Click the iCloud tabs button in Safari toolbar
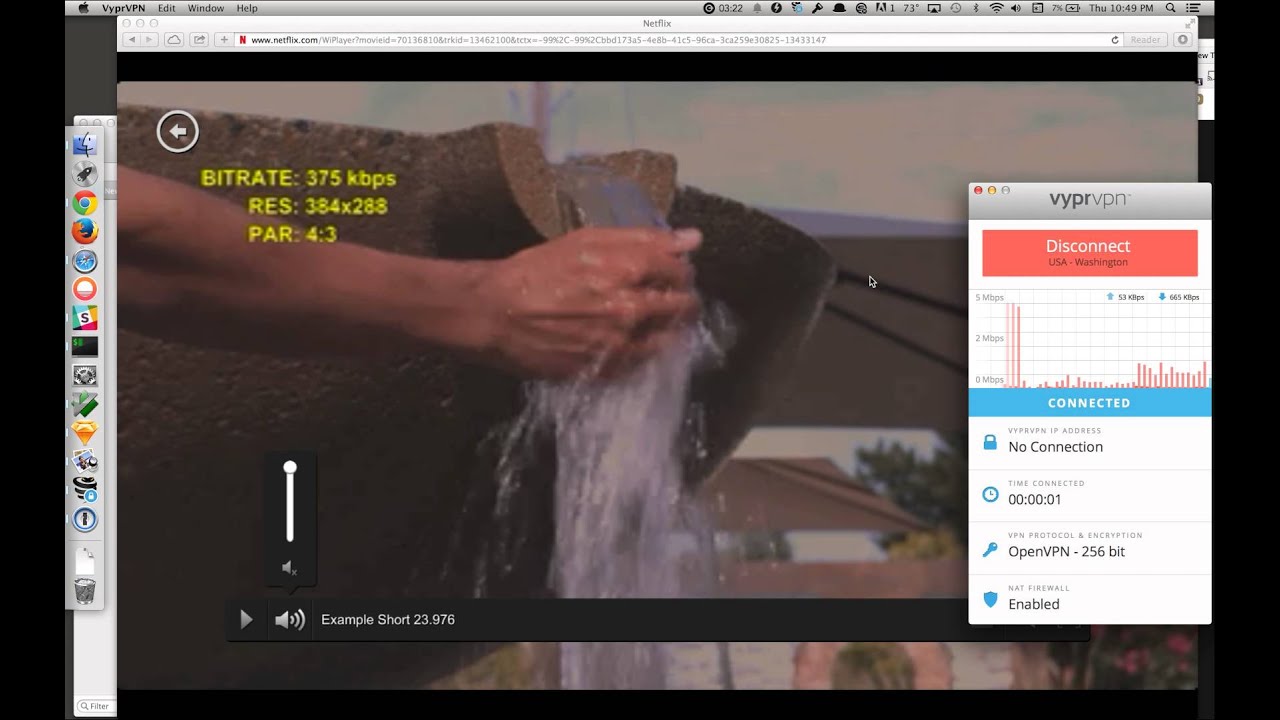This screenshot has width=1280, height=720. [x=174, y=40]
